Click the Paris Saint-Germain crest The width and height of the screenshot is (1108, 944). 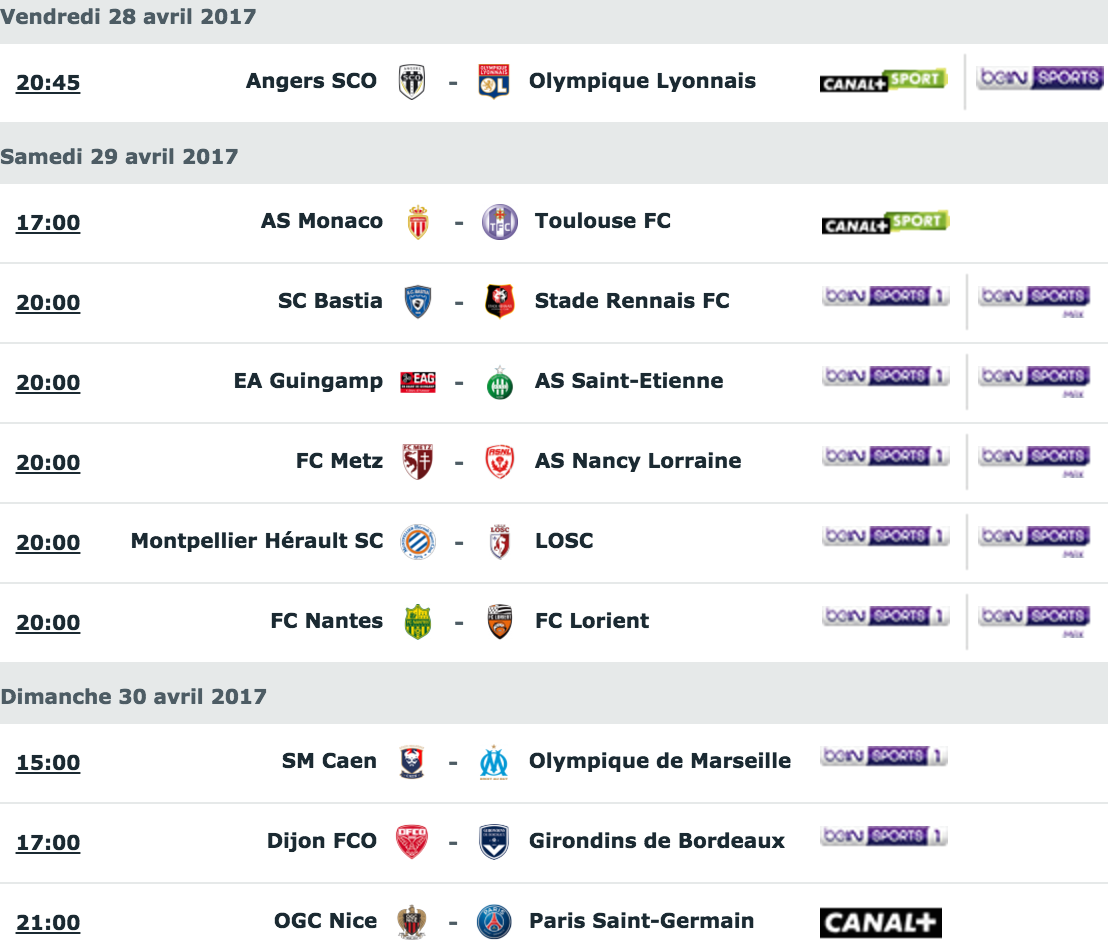(493, 922)
